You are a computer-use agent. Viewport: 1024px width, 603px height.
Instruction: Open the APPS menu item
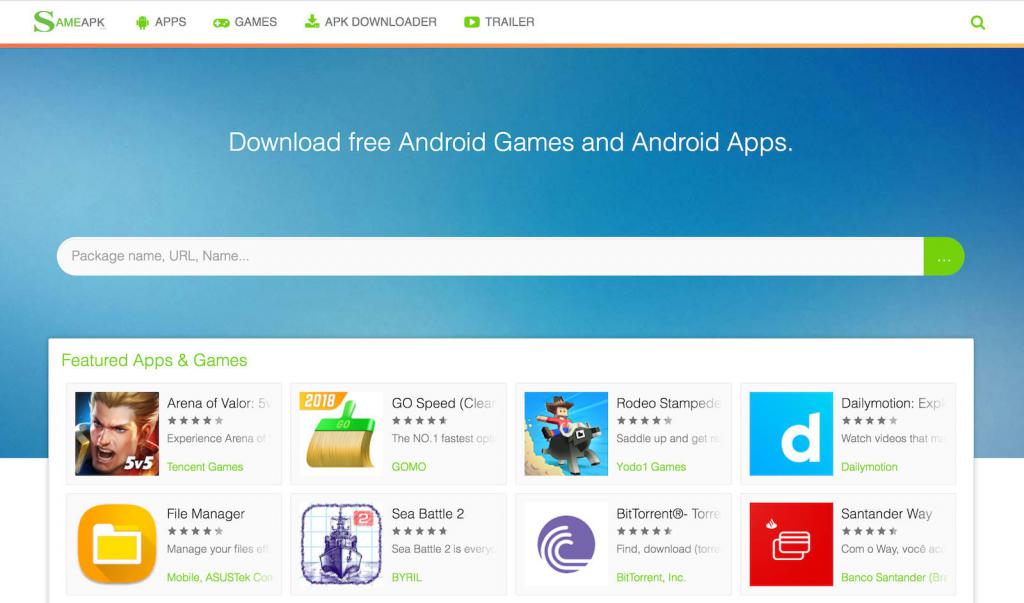(161, 22)
